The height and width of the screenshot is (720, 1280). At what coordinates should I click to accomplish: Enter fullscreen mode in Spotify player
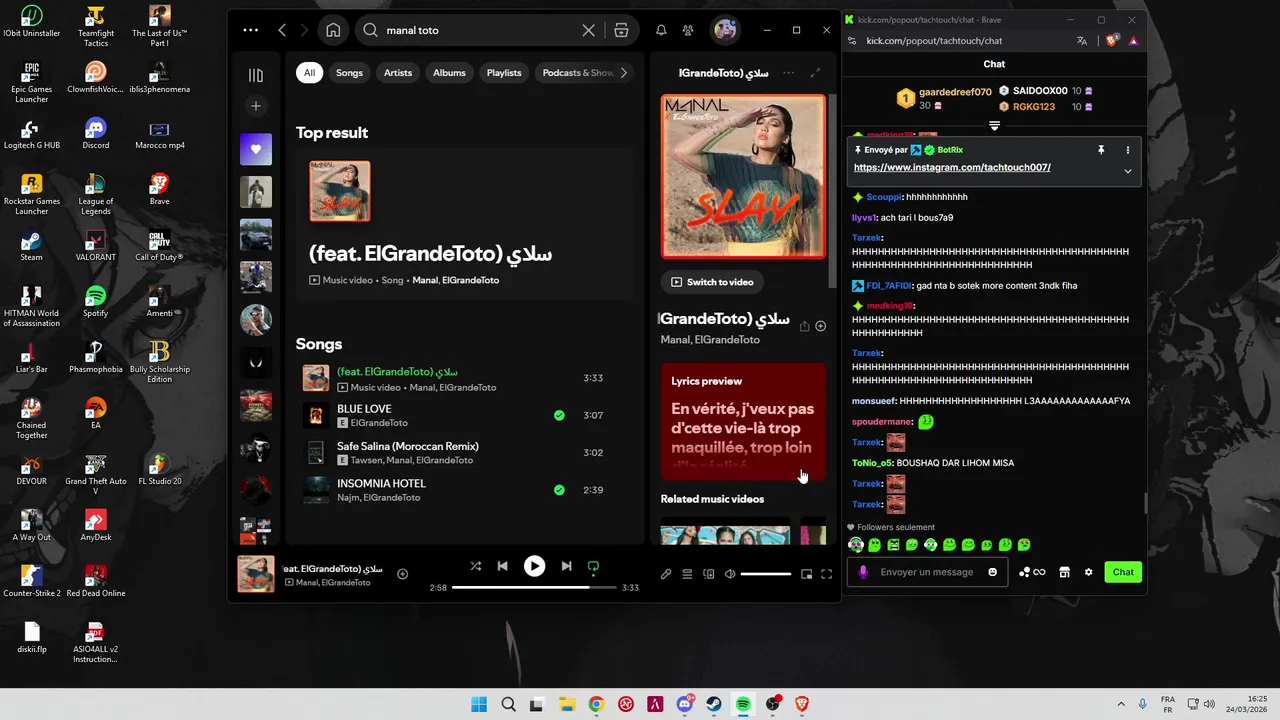(x=827, y=574)
